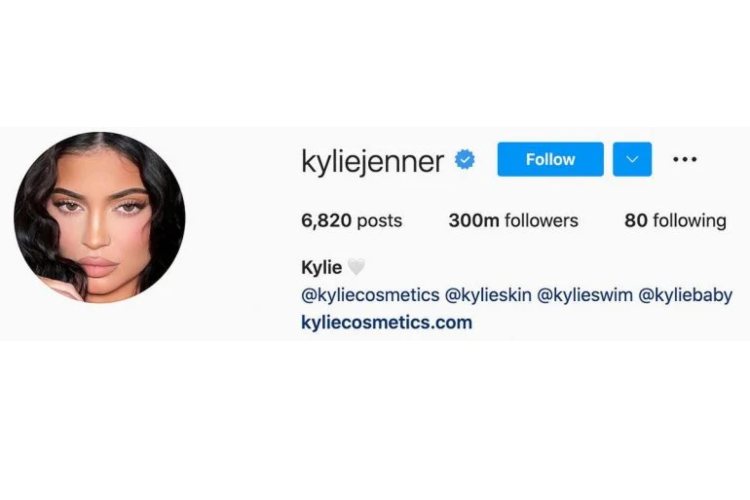Visit the @kylieskin mention link
This screenshot has height=500, width=750.
pos(488,295)
